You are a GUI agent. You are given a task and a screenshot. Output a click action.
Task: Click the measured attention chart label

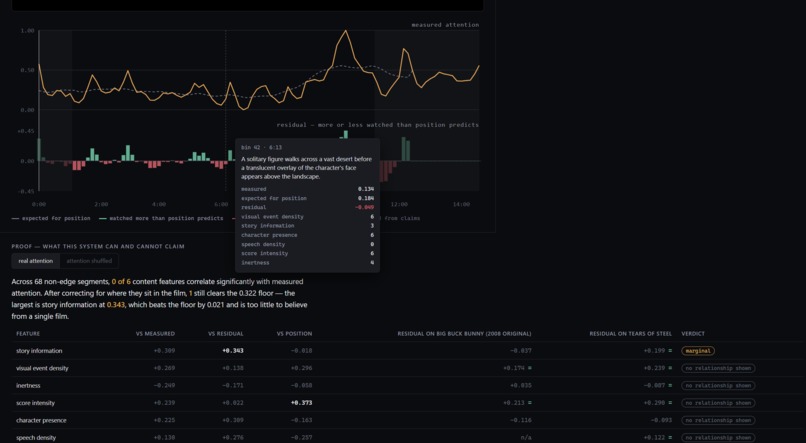[445, 25]
